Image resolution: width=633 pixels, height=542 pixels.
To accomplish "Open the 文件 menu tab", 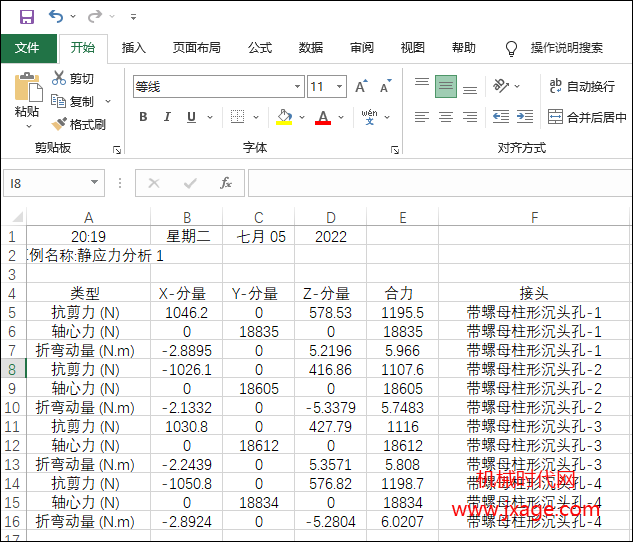I will 28,48.
